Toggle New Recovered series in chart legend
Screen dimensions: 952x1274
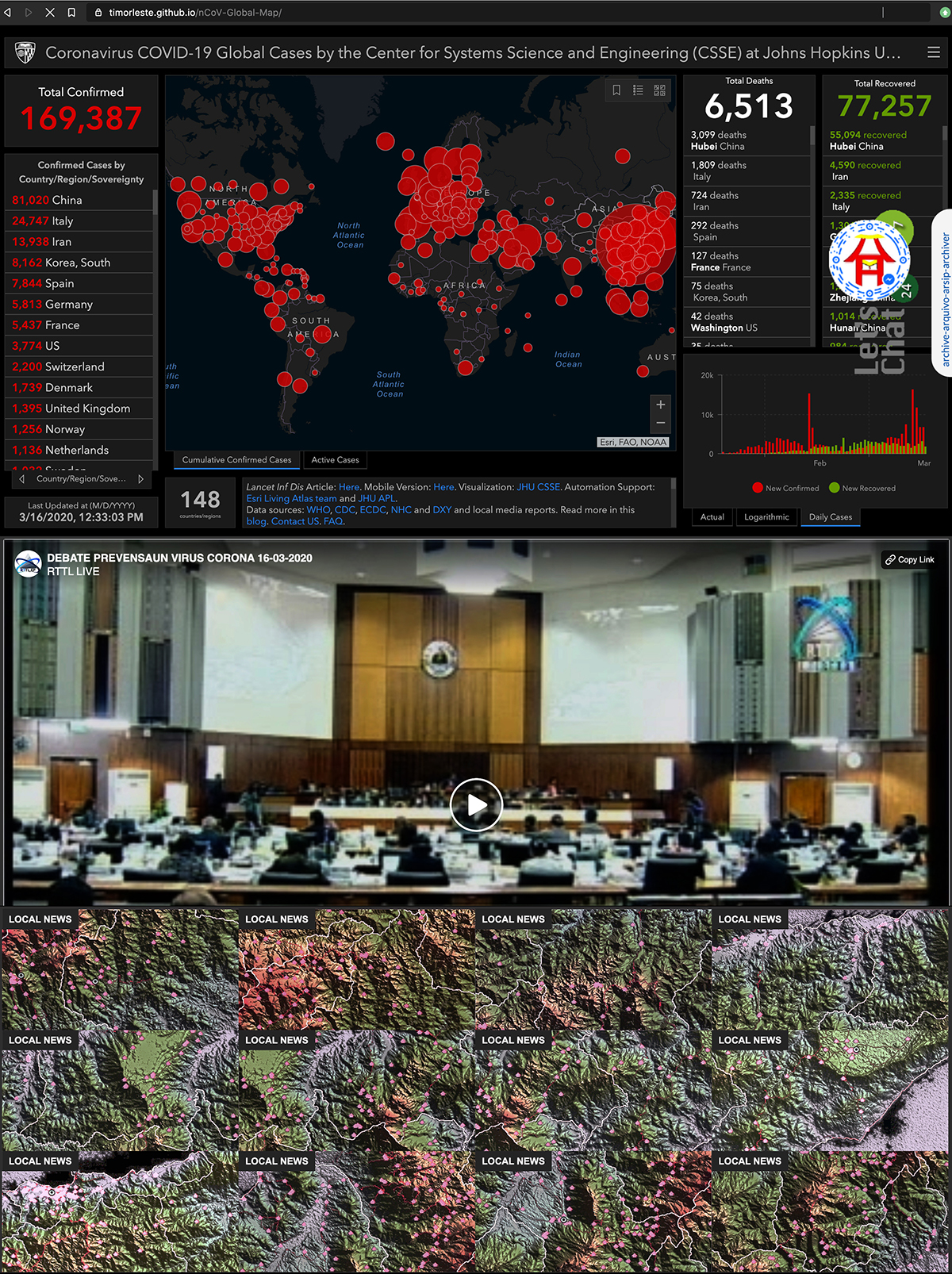click(862, 489)
